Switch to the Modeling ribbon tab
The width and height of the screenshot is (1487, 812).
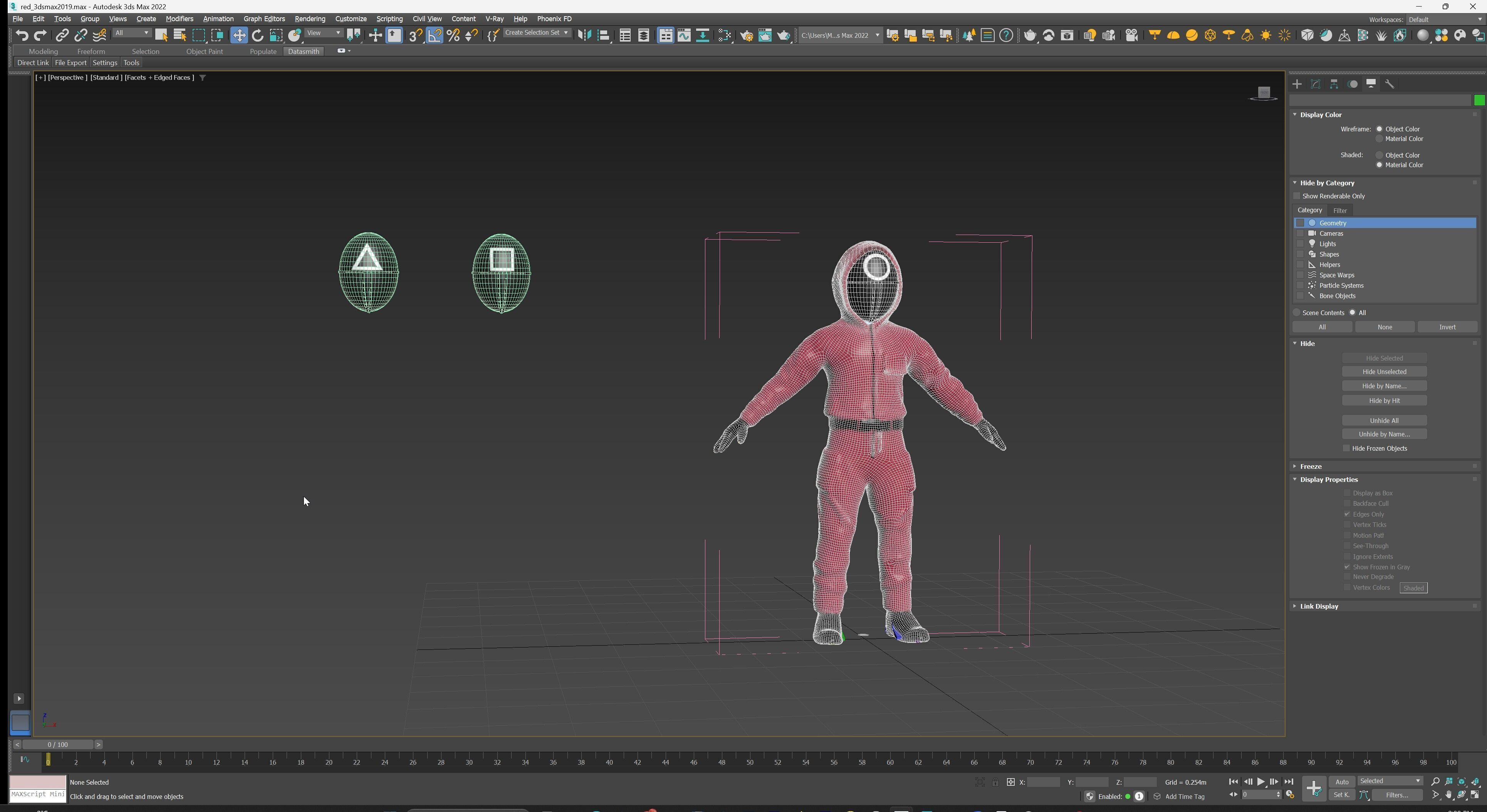(x=43, y=51)
